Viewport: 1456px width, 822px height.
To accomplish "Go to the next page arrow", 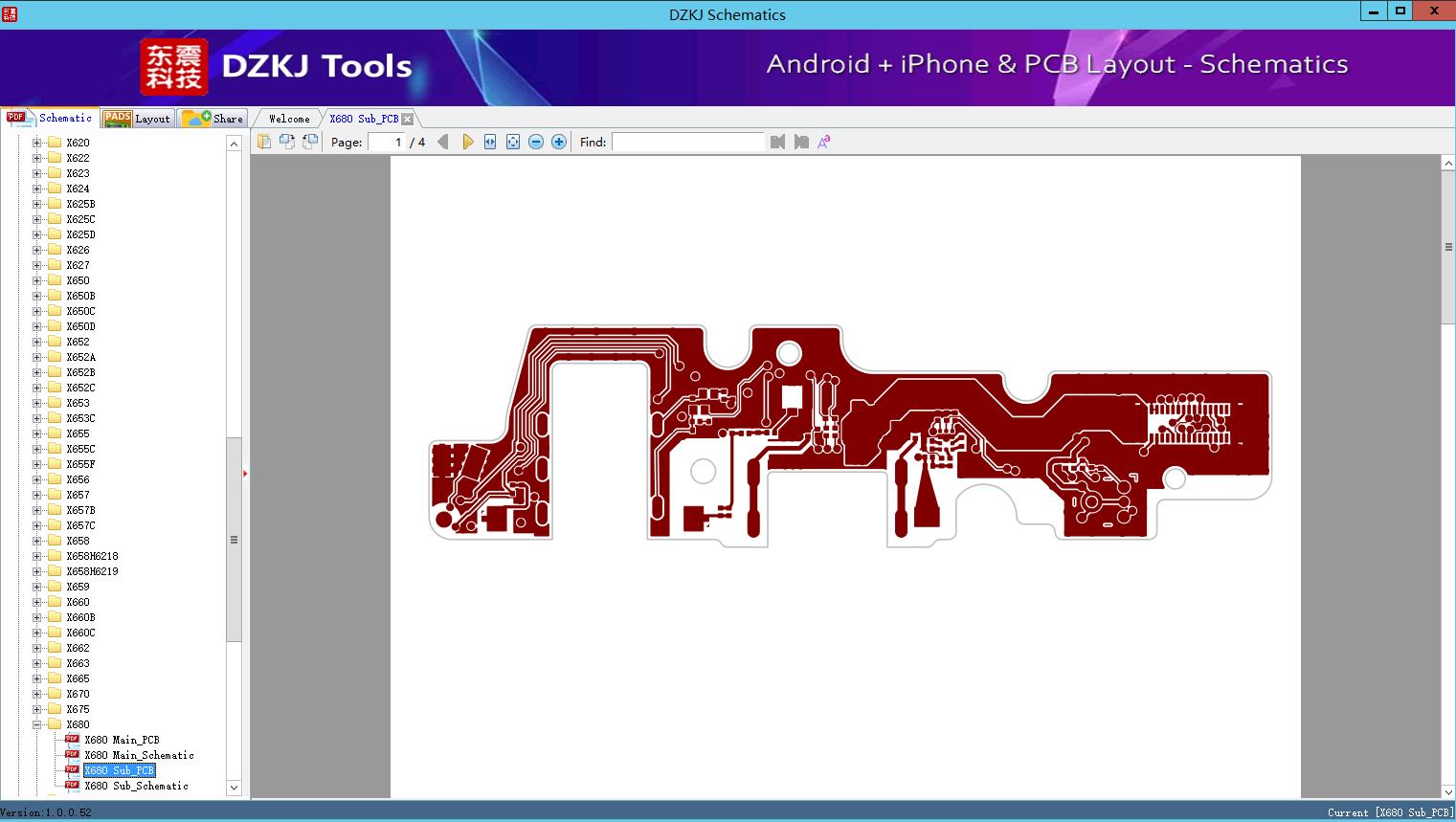I will pos(467,142).
